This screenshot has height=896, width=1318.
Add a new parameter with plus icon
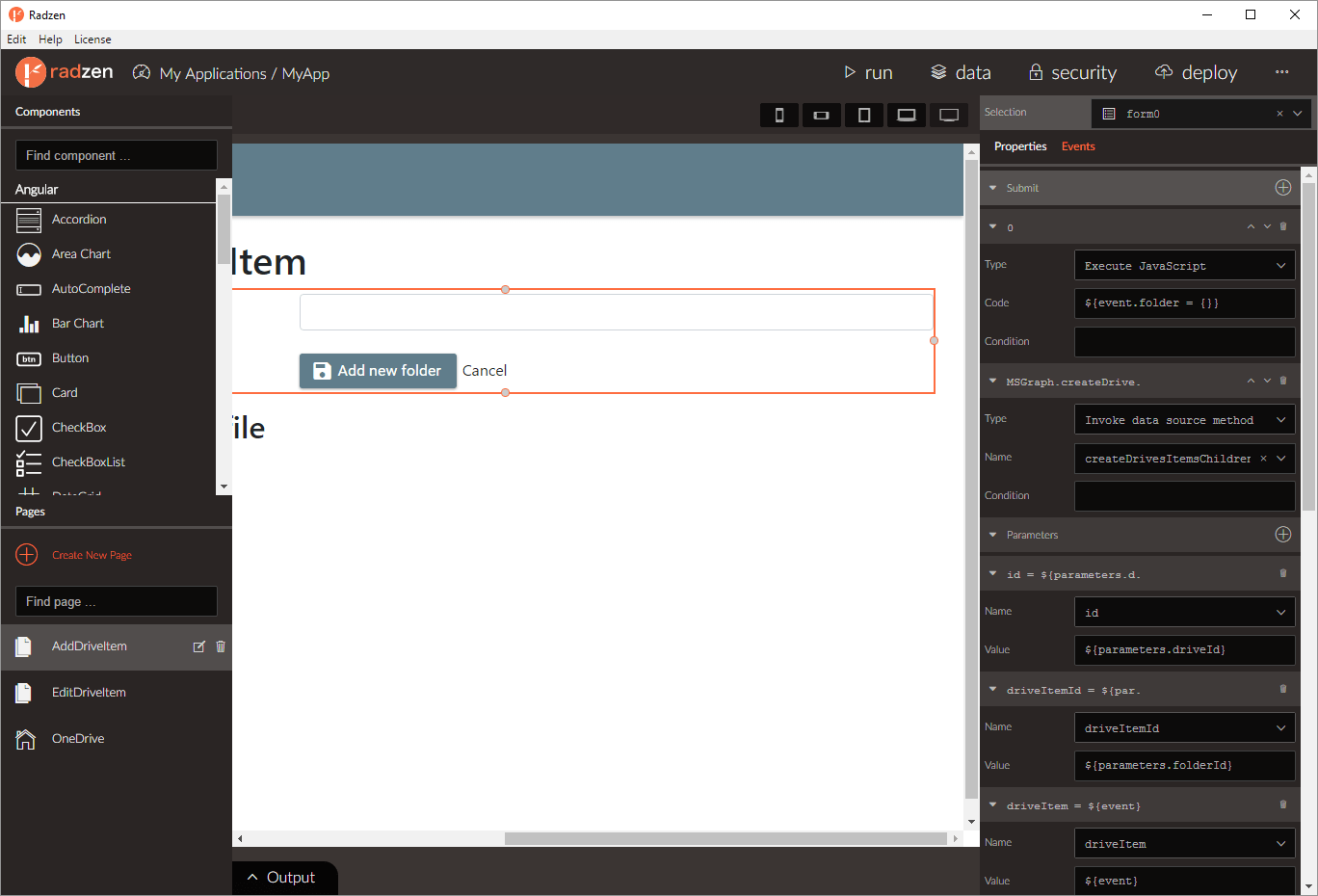tap(1282, 535)
